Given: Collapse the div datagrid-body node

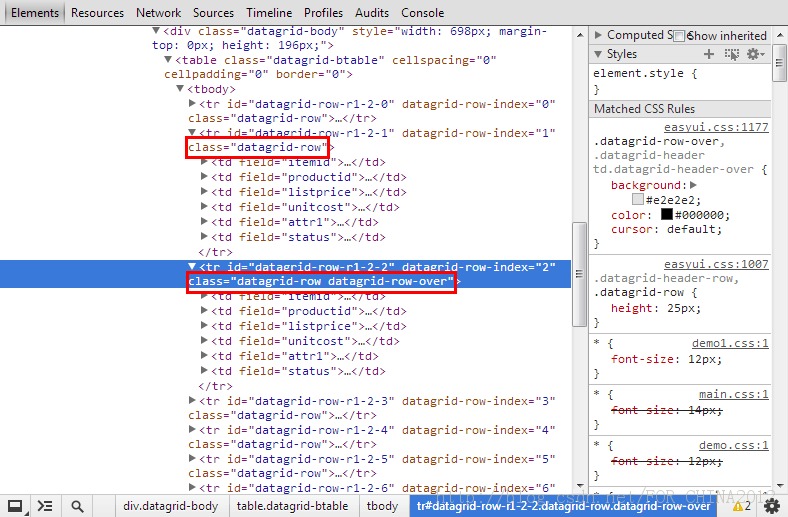Looking at the screenshot, I should tap(156, 31).
